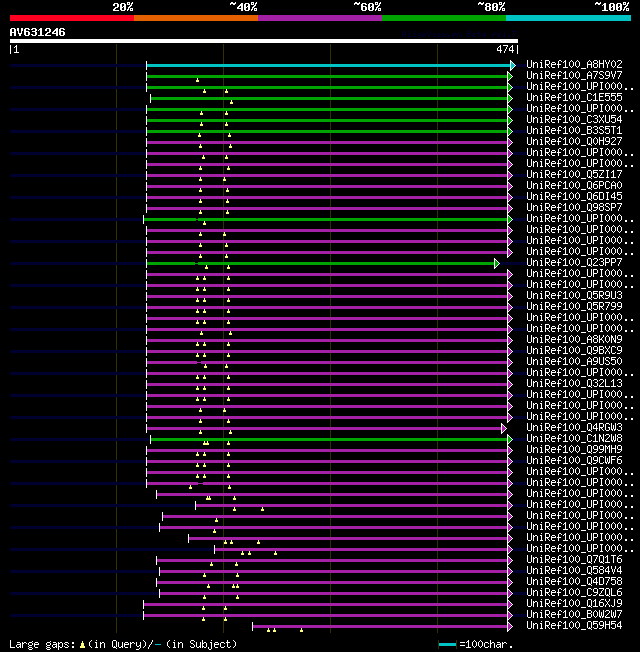Click the green UniRef100_Q23PP7 alignment bar
Viewport: 640px width, 652px height.
point(320,264)
